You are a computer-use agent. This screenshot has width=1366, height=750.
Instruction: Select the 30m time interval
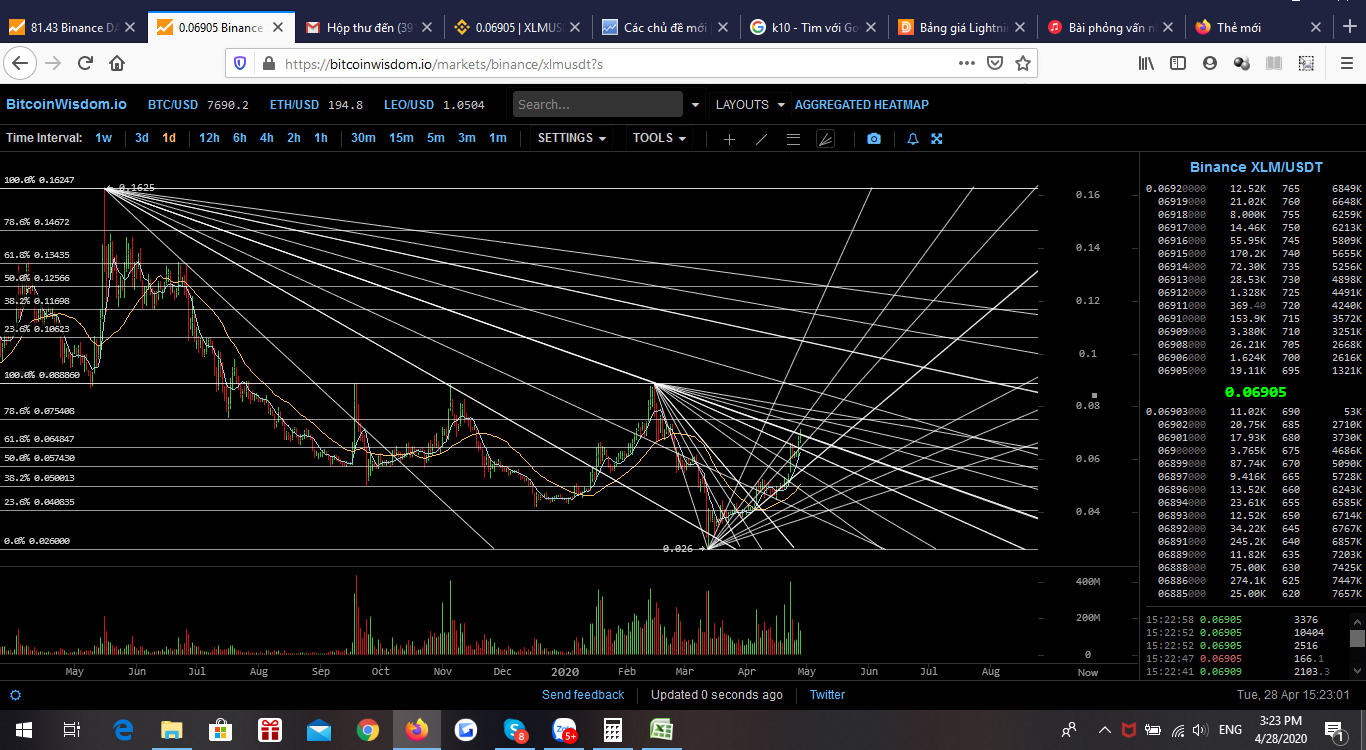tap(363, 138)
